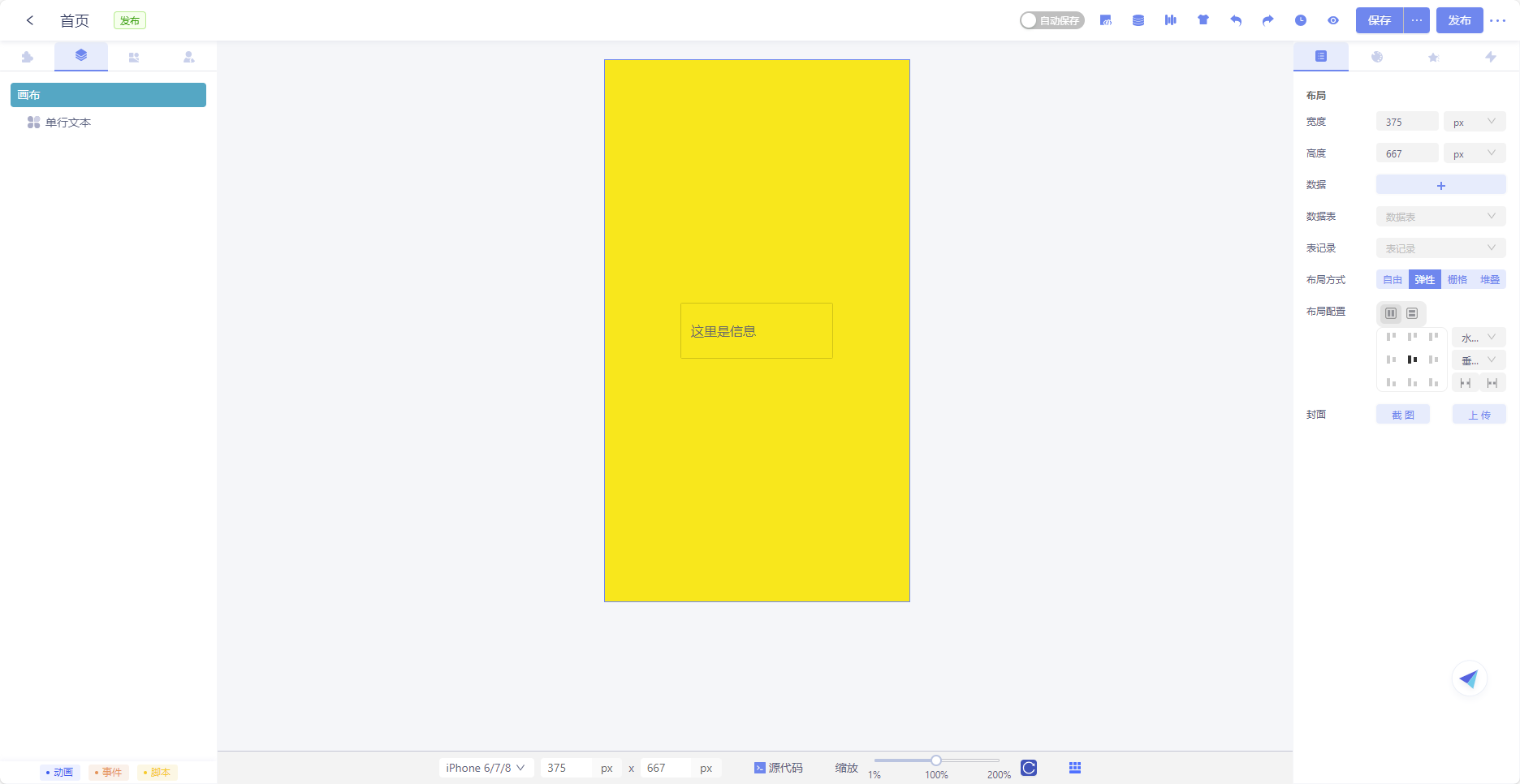Open the save options ellipsis next to 保存
Screen dimensions: 1520x784
tap(1417, 20)
